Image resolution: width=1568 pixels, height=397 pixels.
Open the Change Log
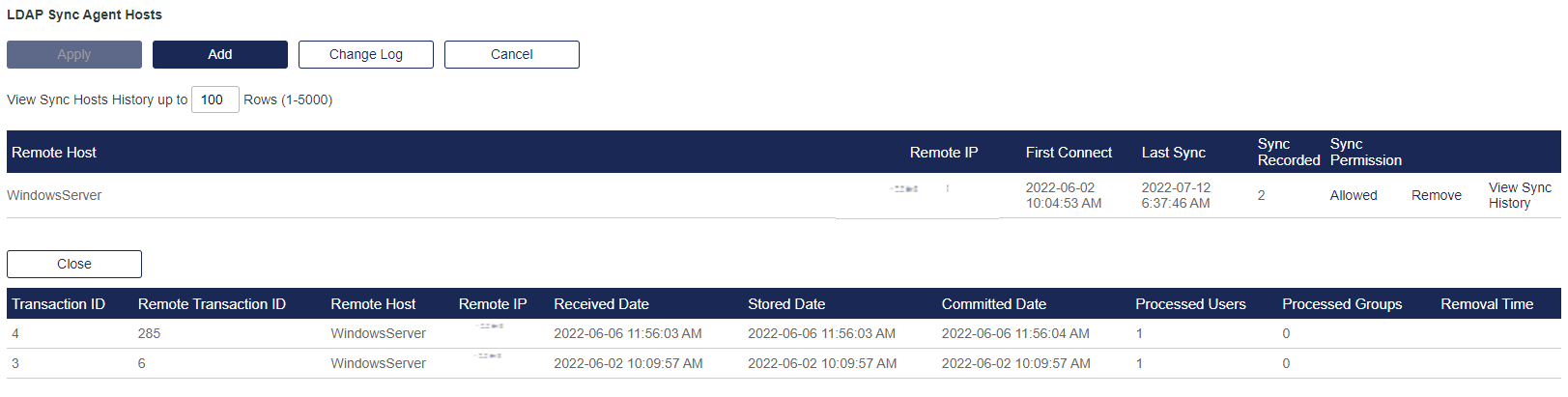click(x=365, y=54)
